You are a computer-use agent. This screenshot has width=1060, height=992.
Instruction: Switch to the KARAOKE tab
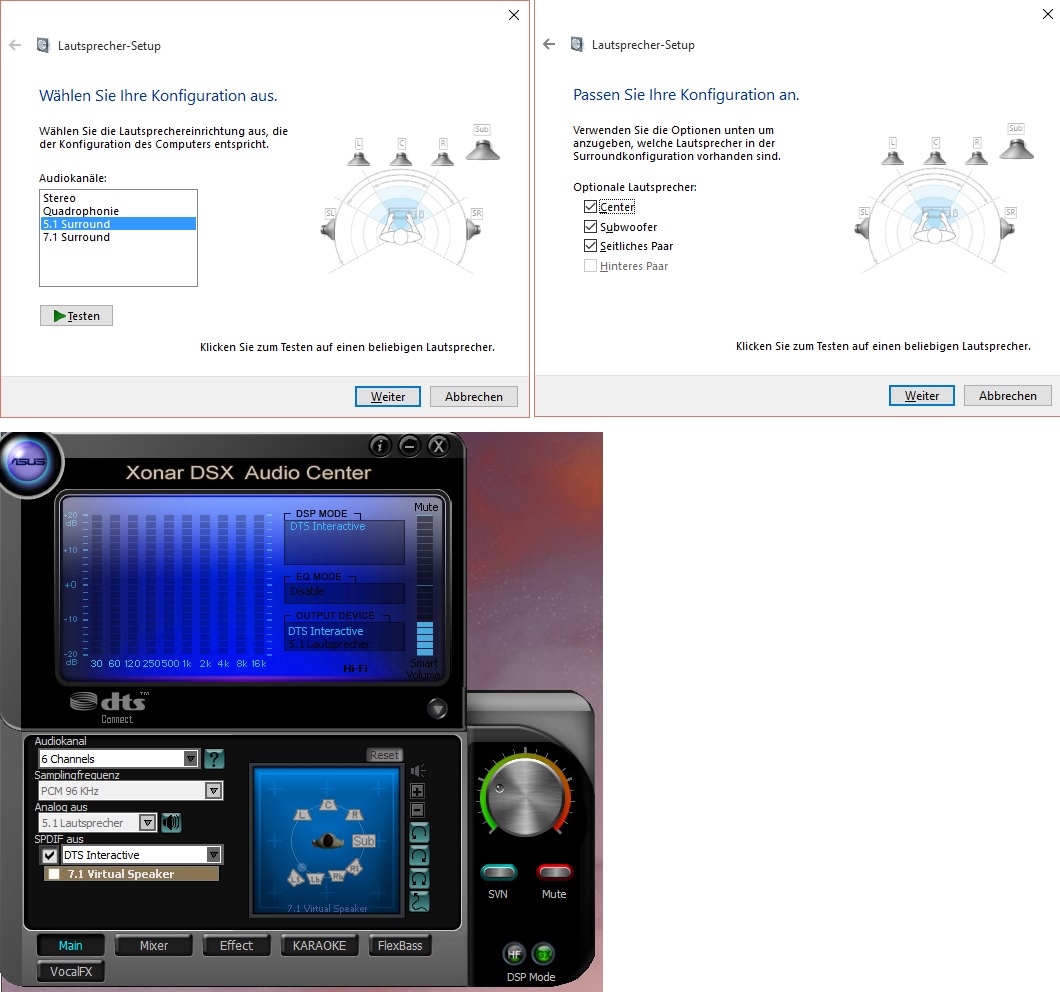320,945
